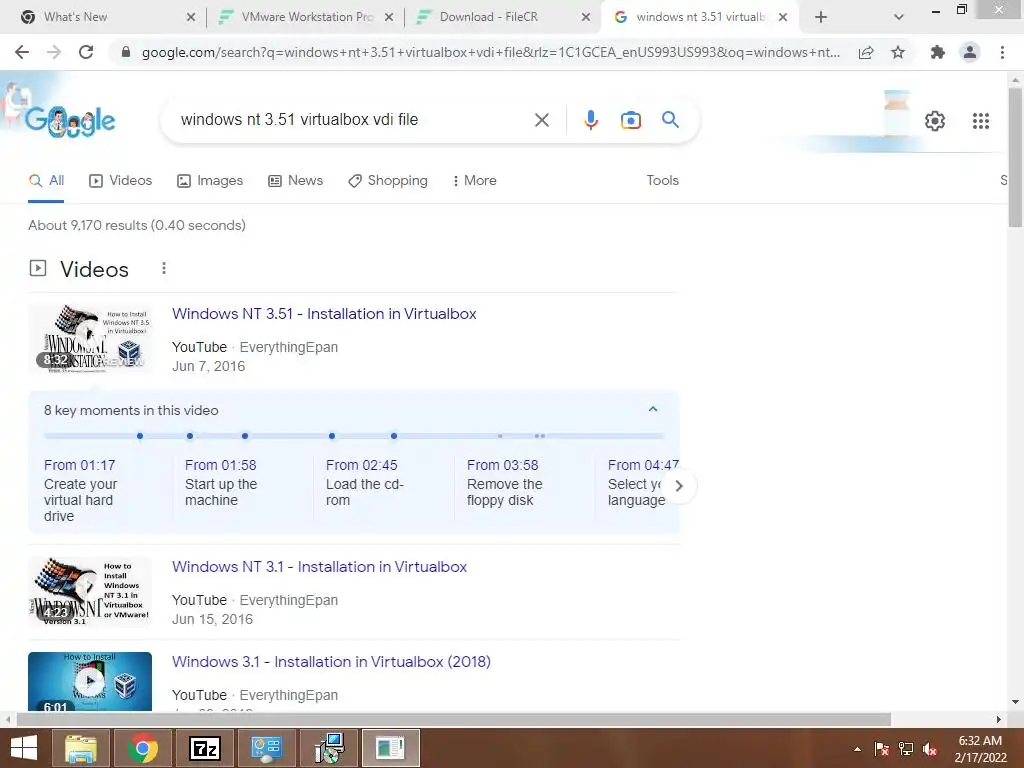Open Control Panel taskbar icon
This screenshot has width=1024, height=768.
266,748
